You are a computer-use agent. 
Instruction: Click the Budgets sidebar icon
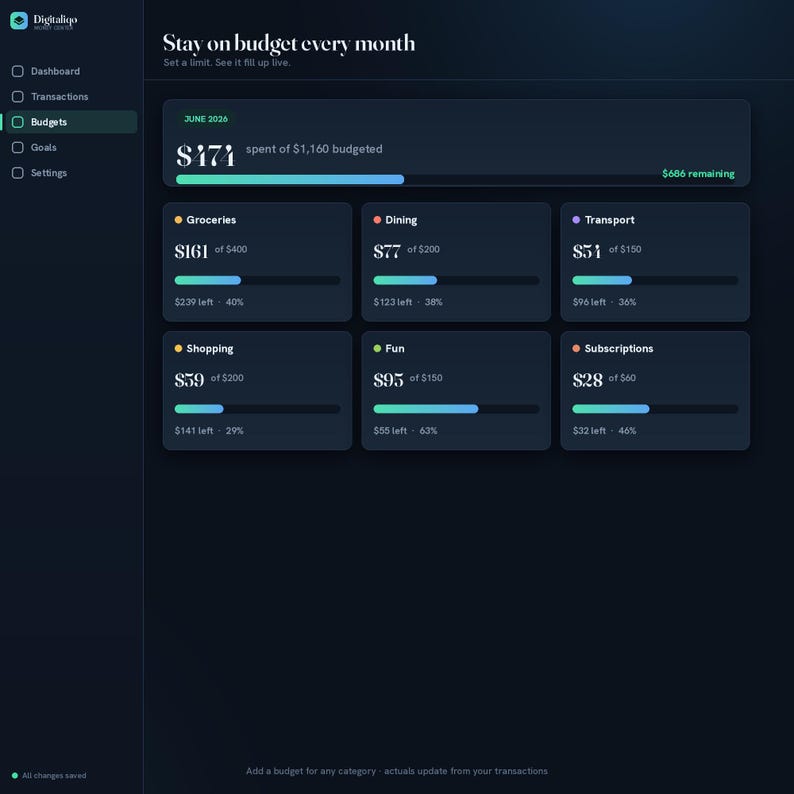[18, 122]
